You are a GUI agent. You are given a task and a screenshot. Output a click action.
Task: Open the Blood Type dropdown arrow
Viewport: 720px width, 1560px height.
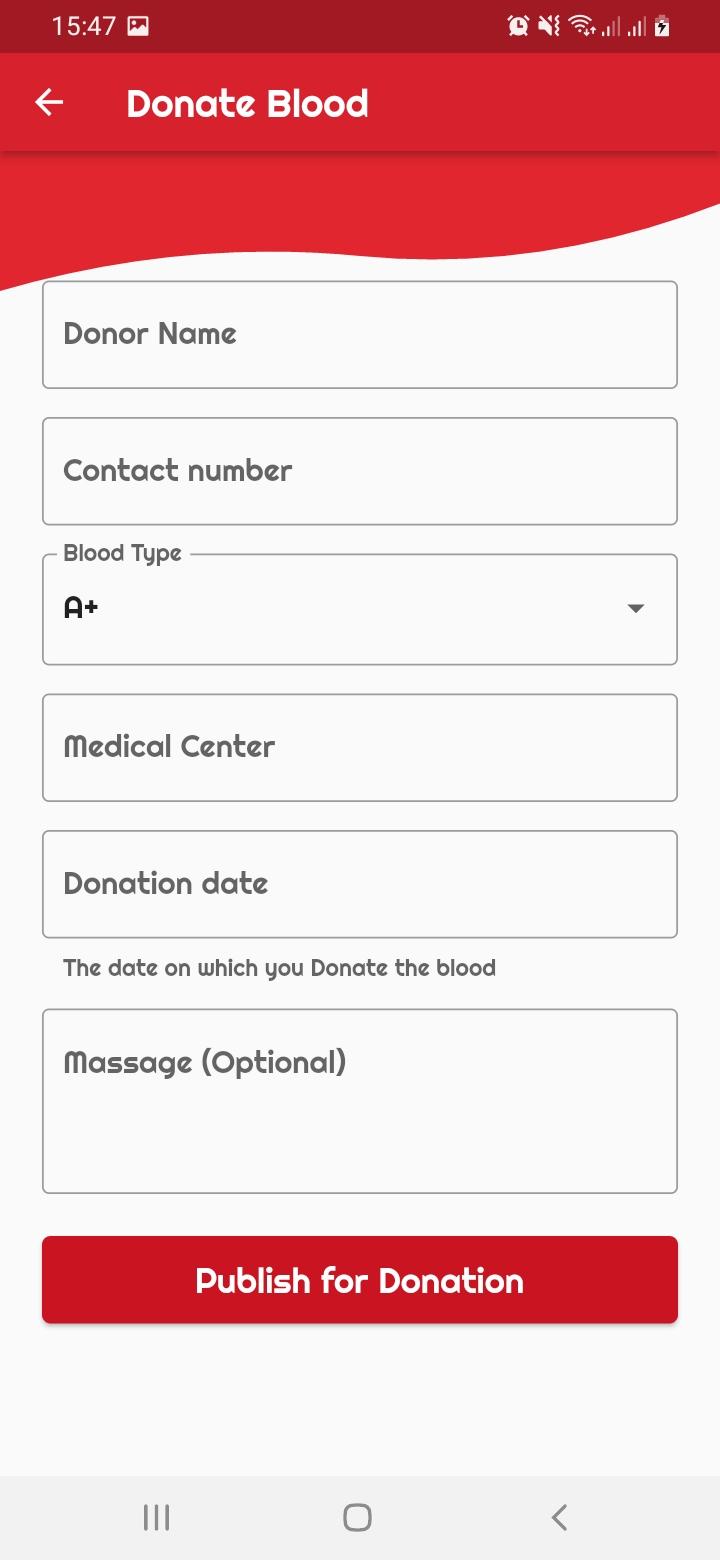click(x=635, y=608)
